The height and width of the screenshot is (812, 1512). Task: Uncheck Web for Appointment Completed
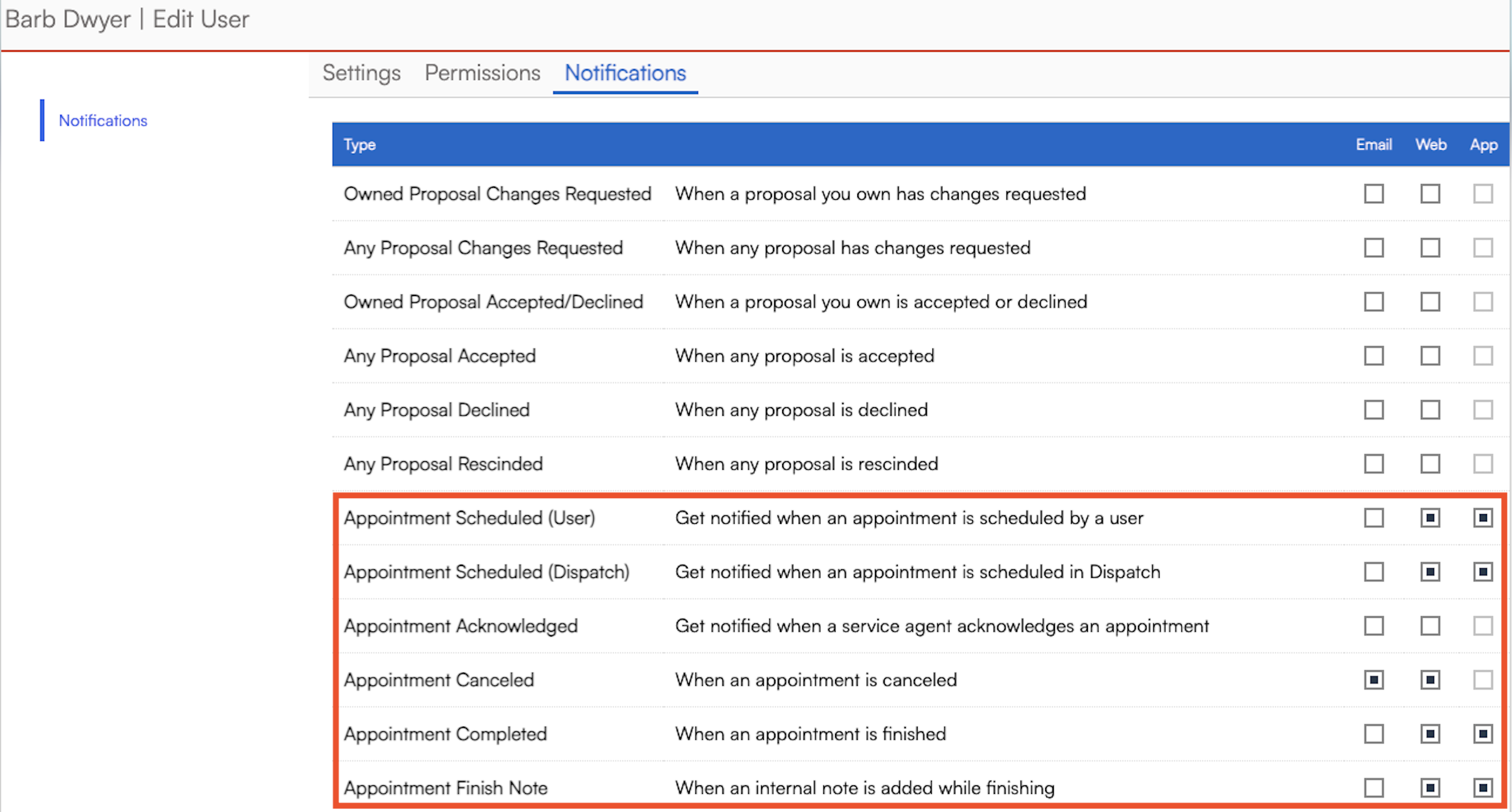pos(1430,734)
